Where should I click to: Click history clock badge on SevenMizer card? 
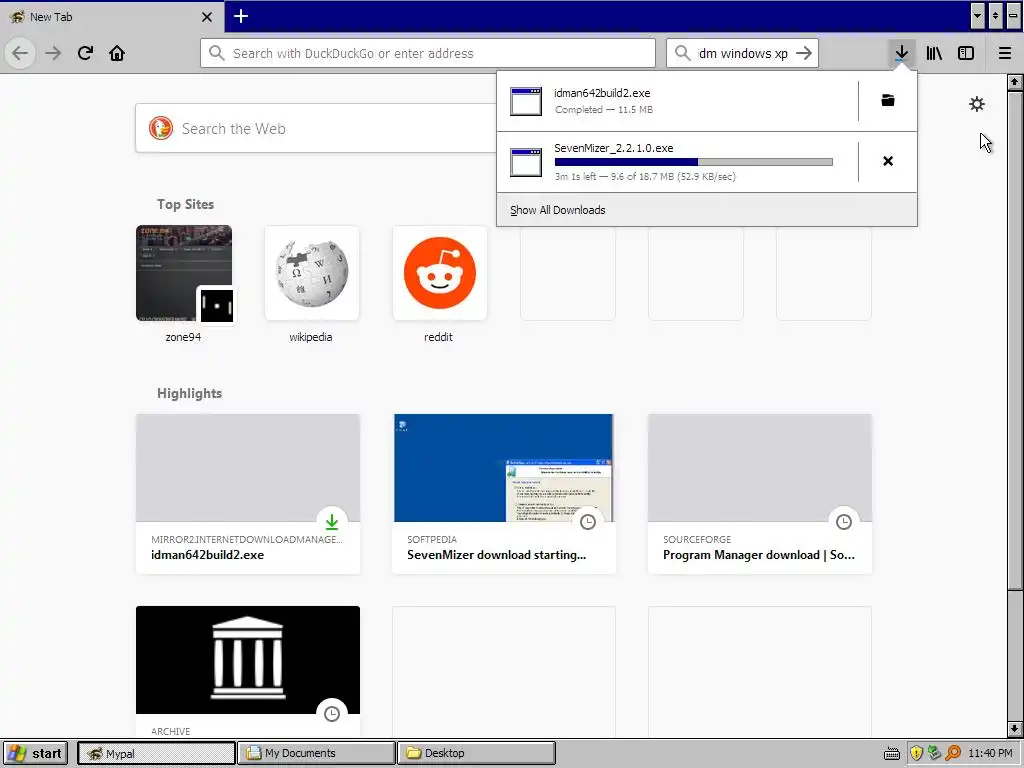coord(588,521)
